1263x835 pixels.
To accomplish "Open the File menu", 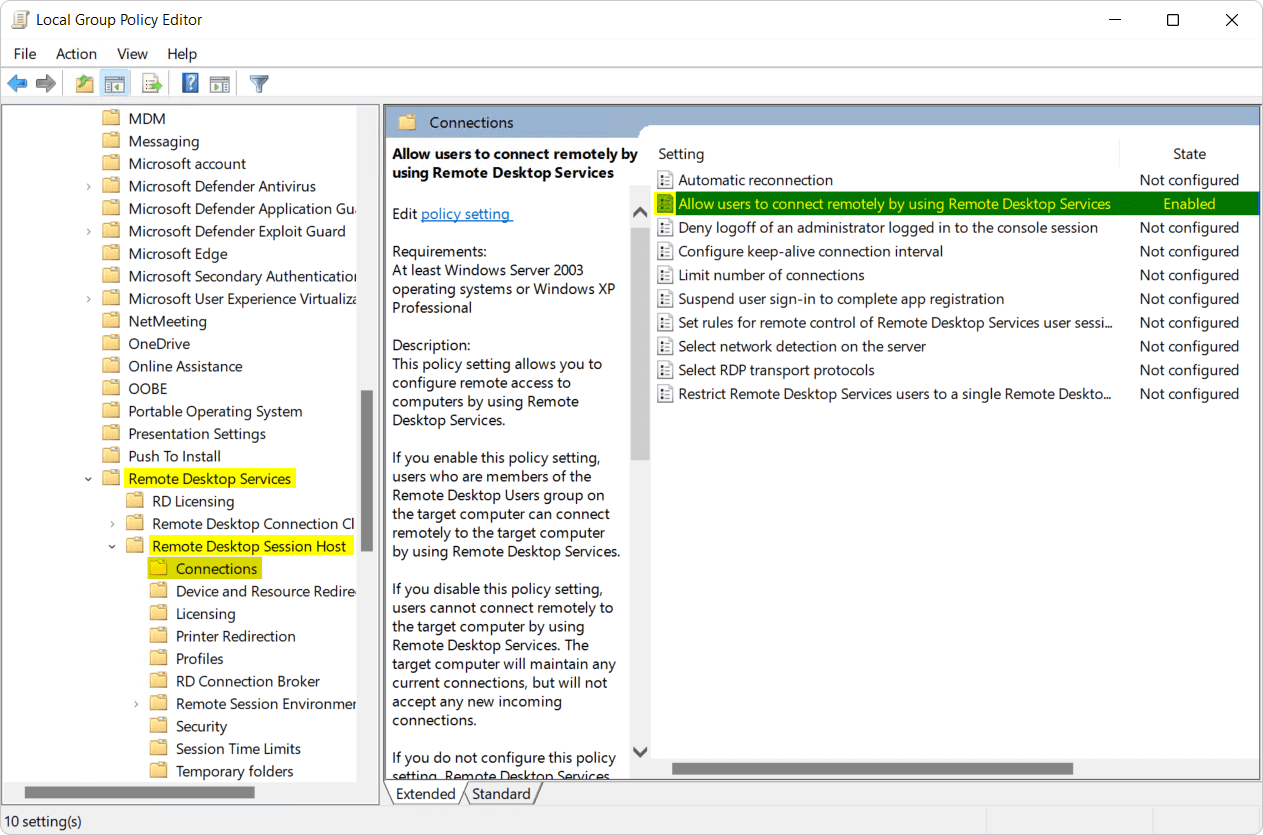I will [25, 54].
